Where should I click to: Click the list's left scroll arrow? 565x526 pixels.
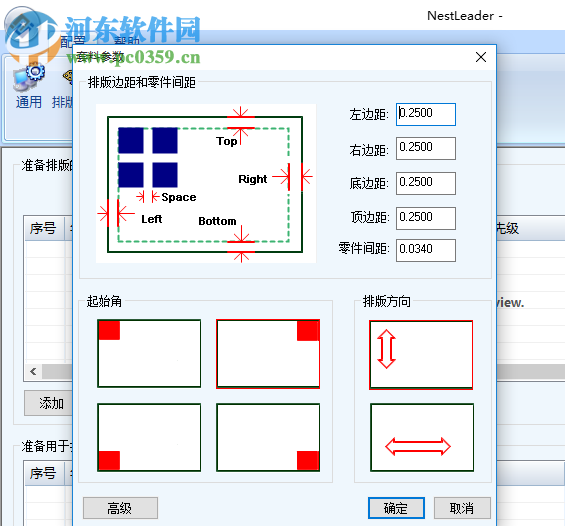[34, 371]
